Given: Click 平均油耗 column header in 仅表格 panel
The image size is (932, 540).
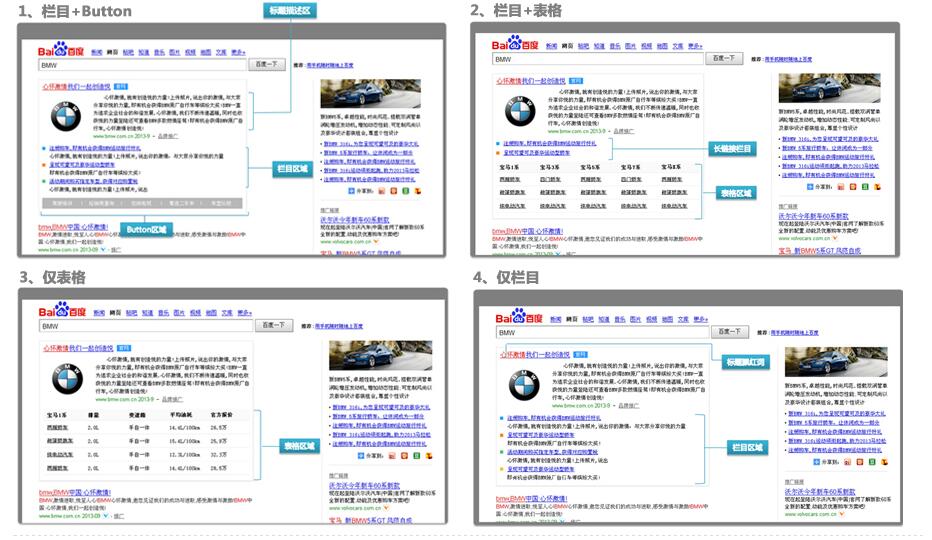Looking at the screenshot, I should tap(180, 415).
